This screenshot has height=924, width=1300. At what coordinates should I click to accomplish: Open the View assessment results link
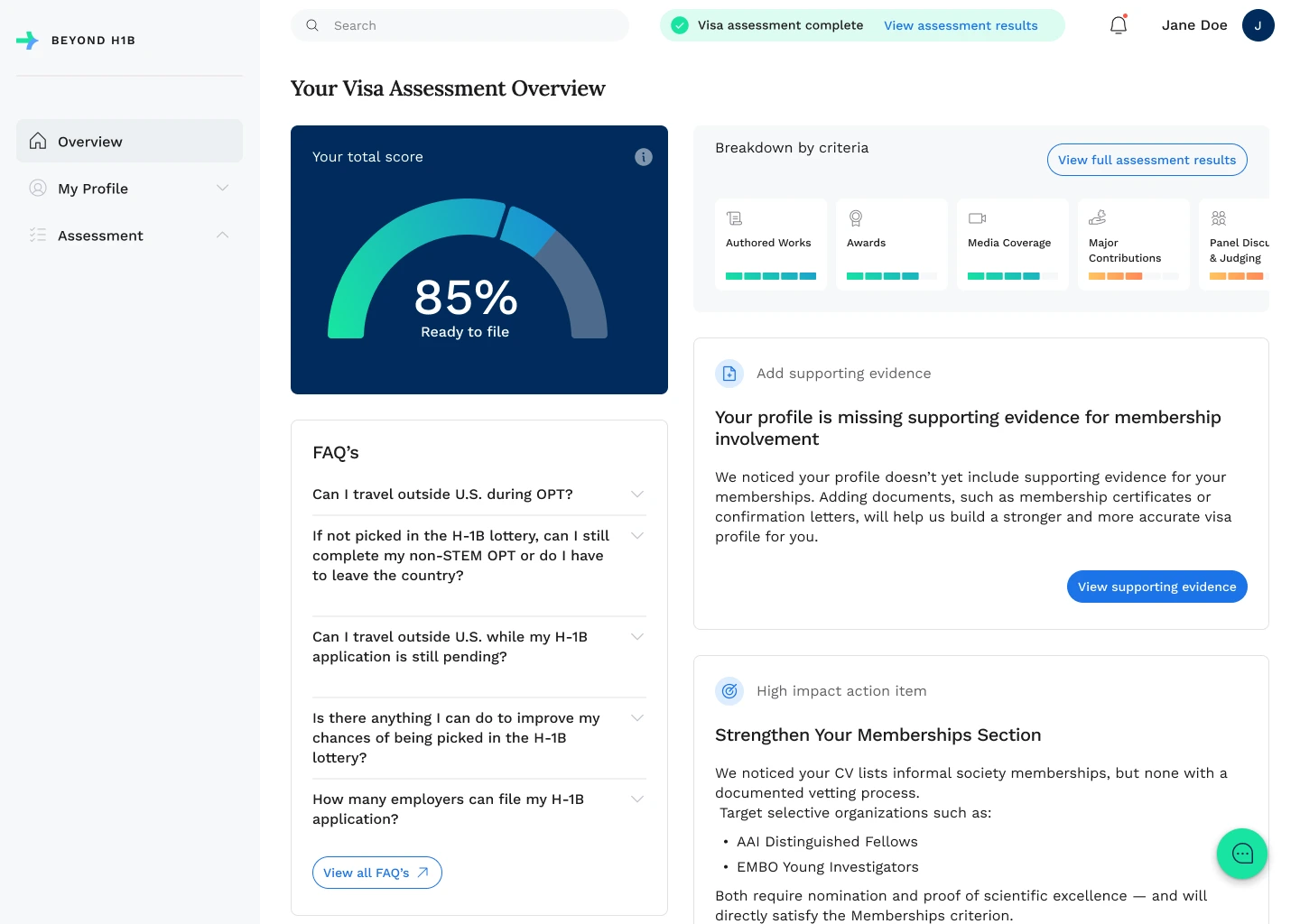961,25
